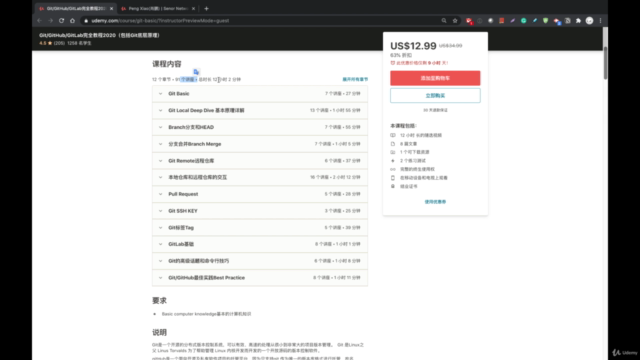Click the red extension icon with badge

coord(469,21)
